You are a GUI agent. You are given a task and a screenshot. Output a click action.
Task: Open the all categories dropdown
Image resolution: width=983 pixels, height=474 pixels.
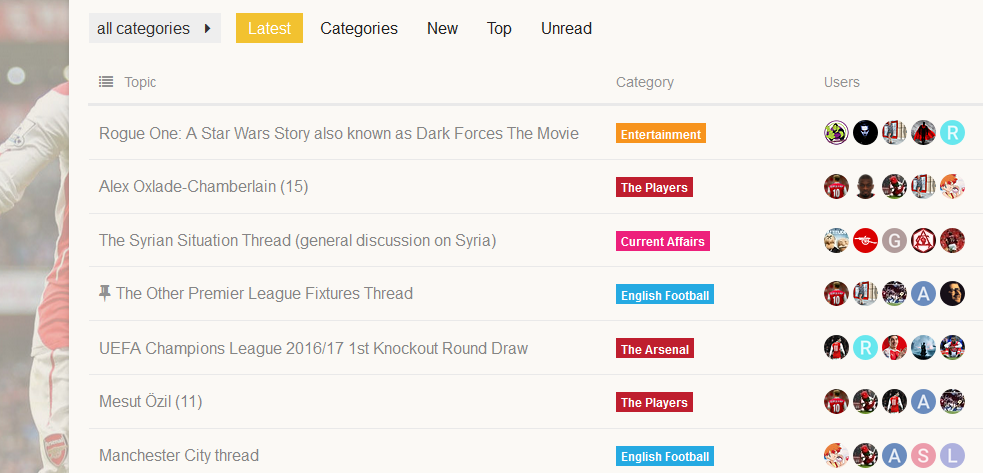(154, 28)
